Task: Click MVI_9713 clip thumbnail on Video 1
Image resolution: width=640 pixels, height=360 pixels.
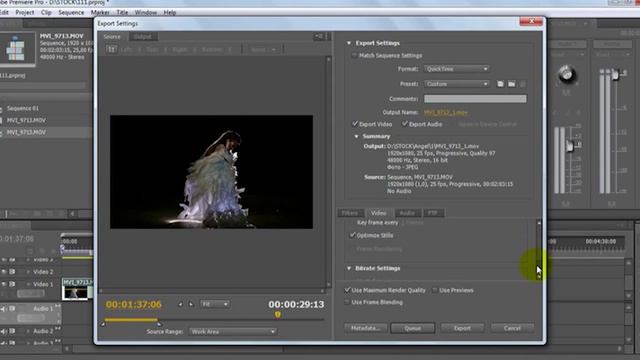Action: (76, 292)
